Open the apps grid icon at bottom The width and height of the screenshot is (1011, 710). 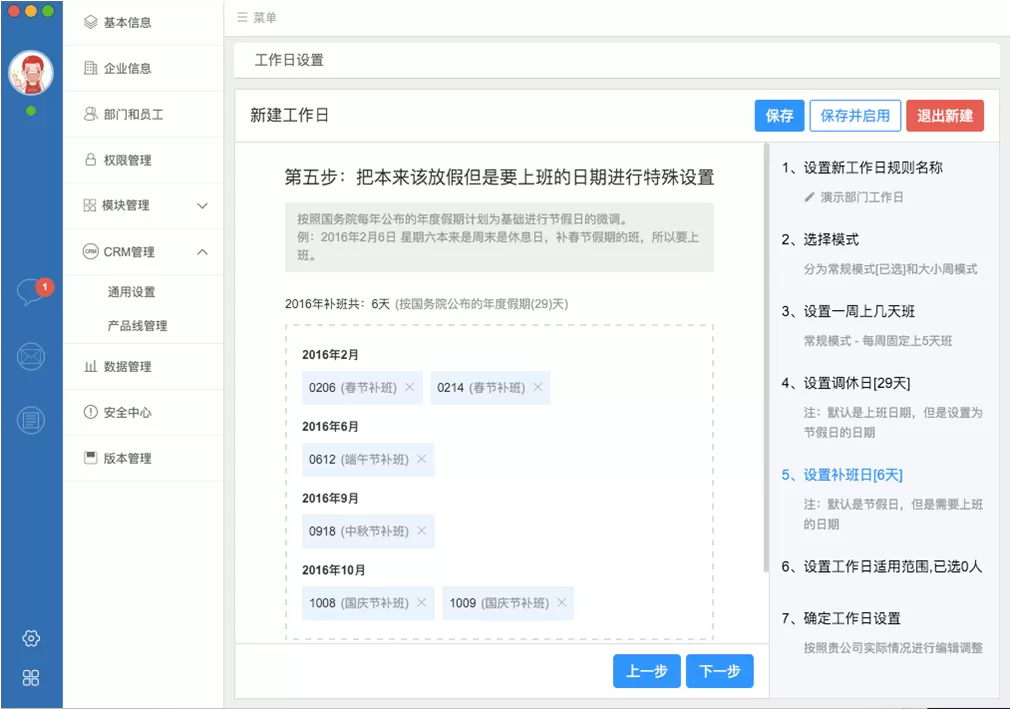(31, 678)
